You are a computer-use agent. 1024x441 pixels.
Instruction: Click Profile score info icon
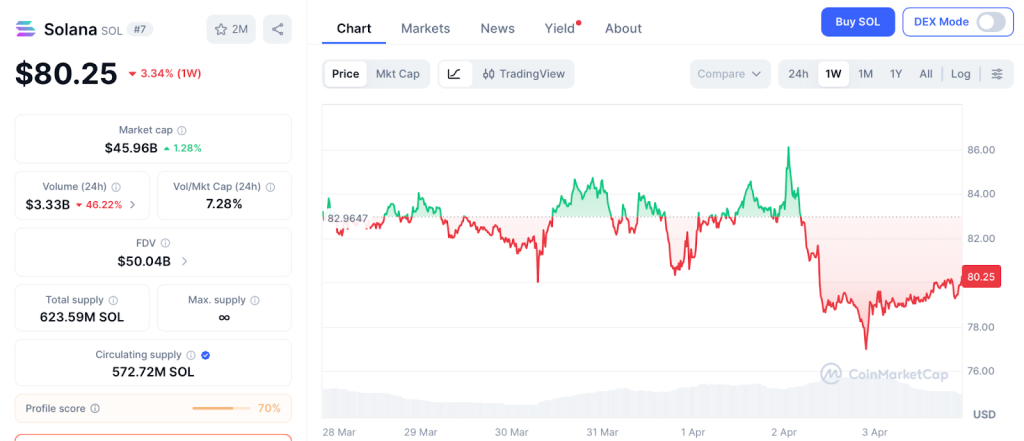pos(95,408)
